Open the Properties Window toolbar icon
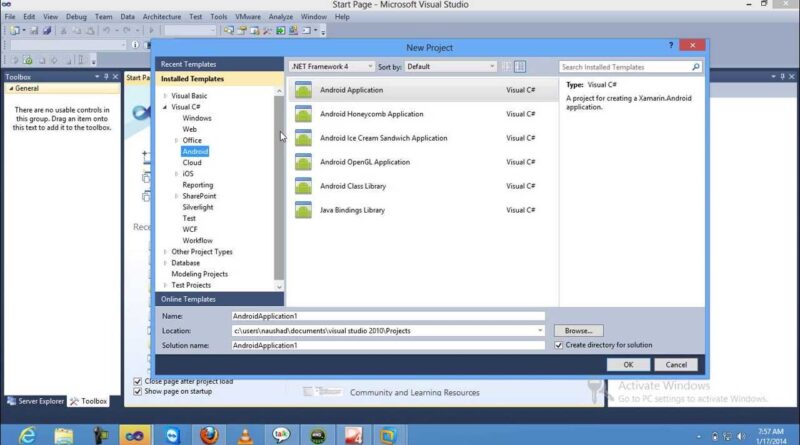800x445 pixels. 242,31
